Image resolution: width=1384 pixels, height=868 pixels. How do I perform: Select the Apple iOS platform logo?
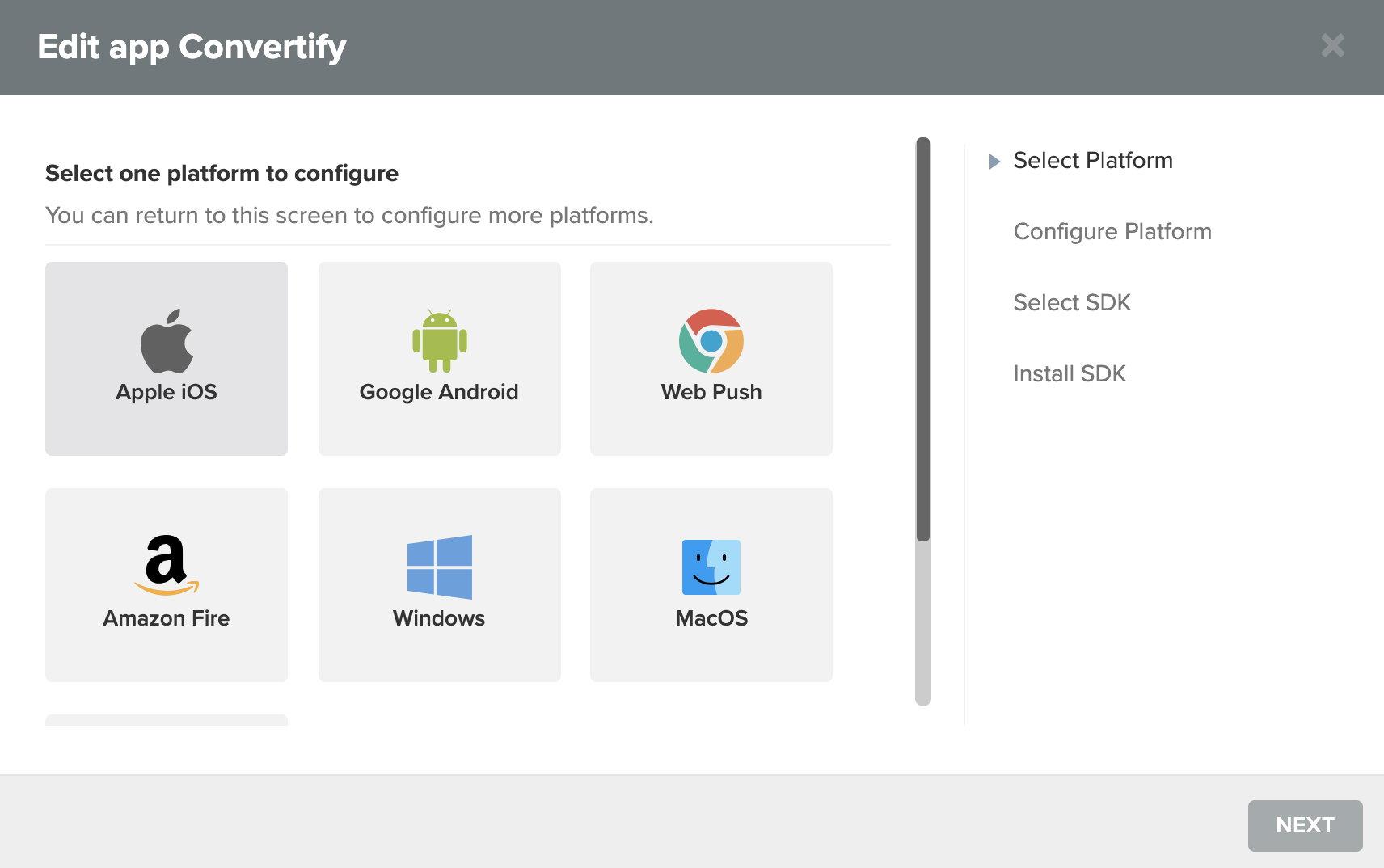[167, 340]
